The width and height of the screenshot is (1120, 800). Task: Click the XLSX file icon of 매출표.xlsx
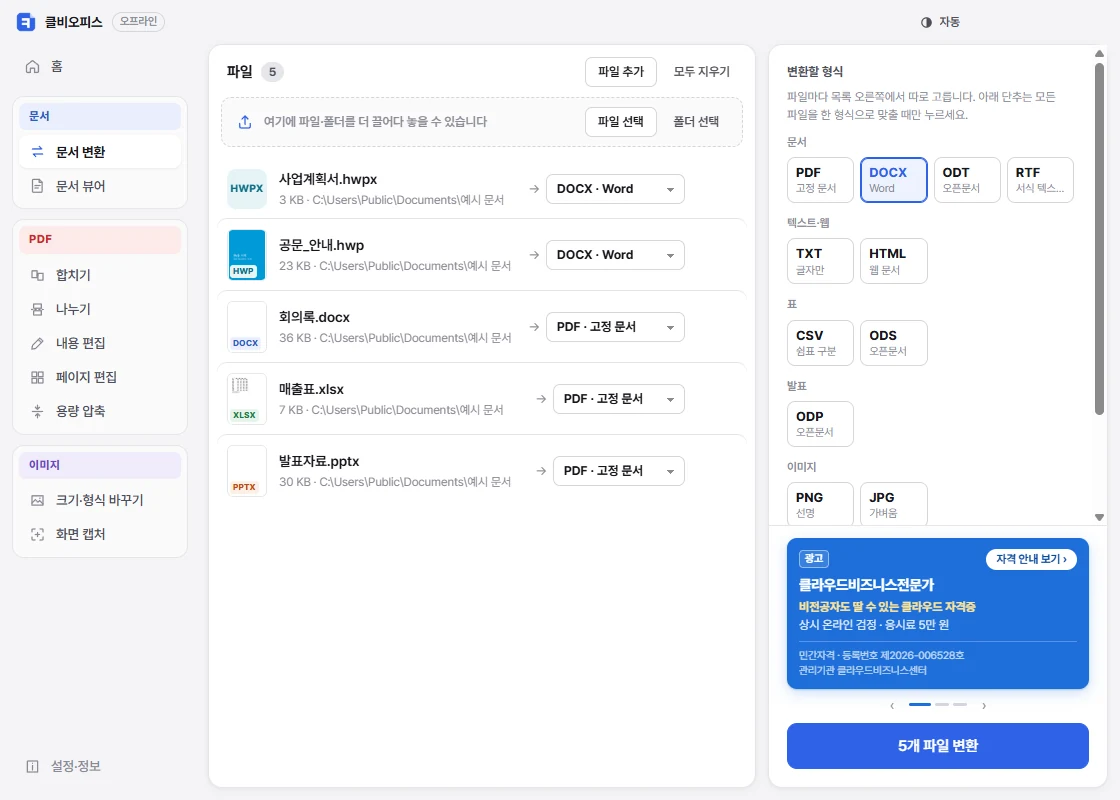click(246, 399)
